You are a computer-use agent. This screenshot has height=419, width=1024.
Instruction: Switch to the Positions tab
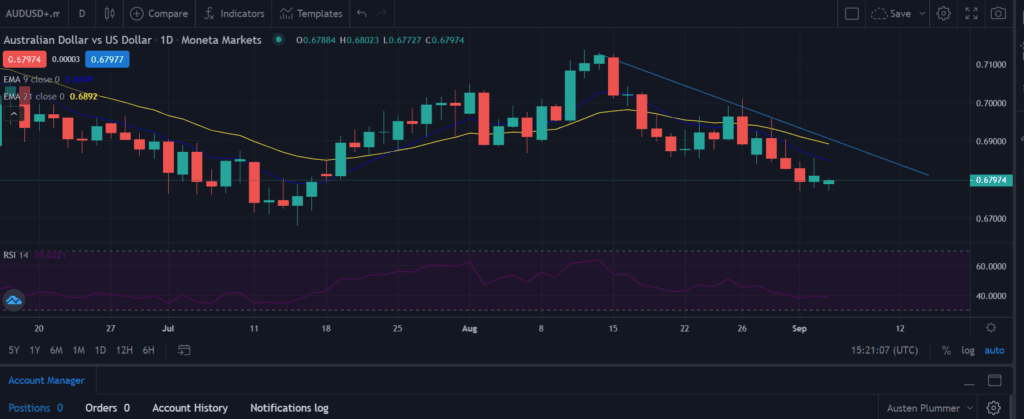36,408
